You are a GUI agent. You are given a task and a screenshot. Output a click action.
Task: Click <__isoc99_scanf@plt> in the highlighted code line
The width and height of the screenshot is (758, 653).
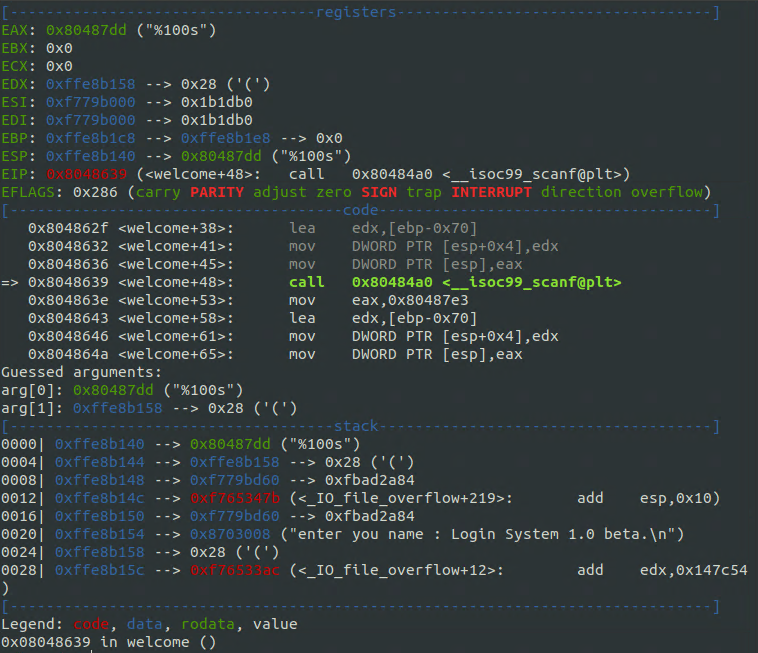pos(532,282)
